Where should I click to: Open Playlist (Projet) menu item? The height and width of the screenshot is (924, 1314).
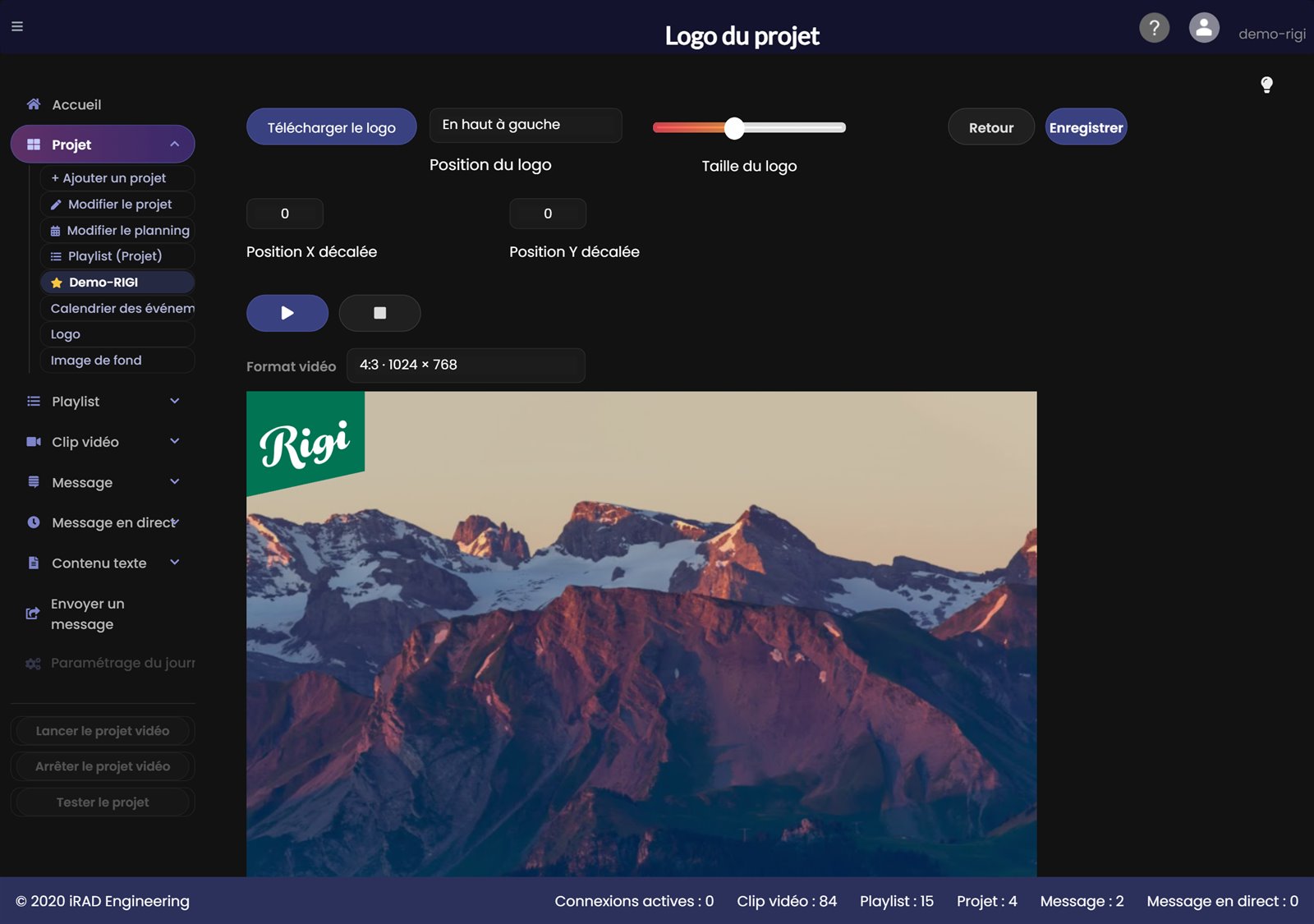tap(117, 256)
